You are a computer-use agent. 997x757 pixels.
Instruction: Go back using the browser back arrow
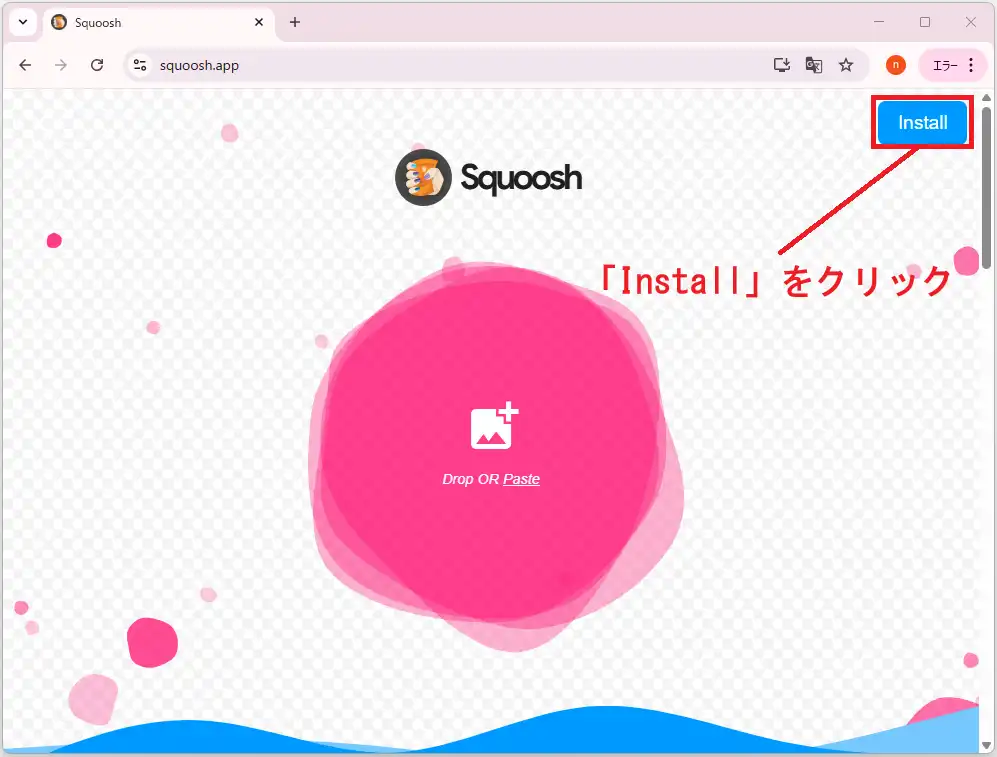25,65
